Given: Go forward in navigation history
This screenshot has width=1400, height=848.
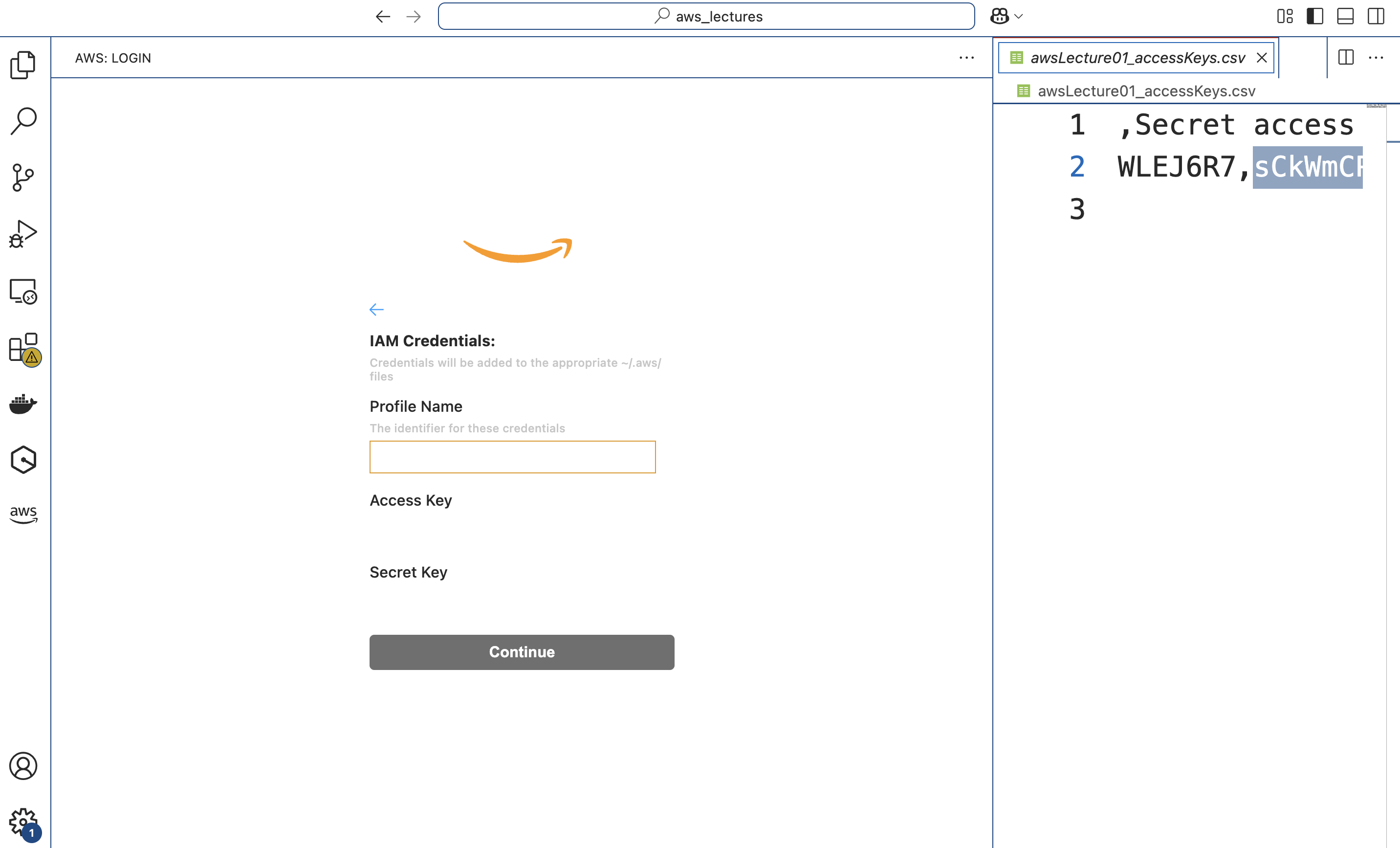Looking at the screenshot, I should 414,17.
